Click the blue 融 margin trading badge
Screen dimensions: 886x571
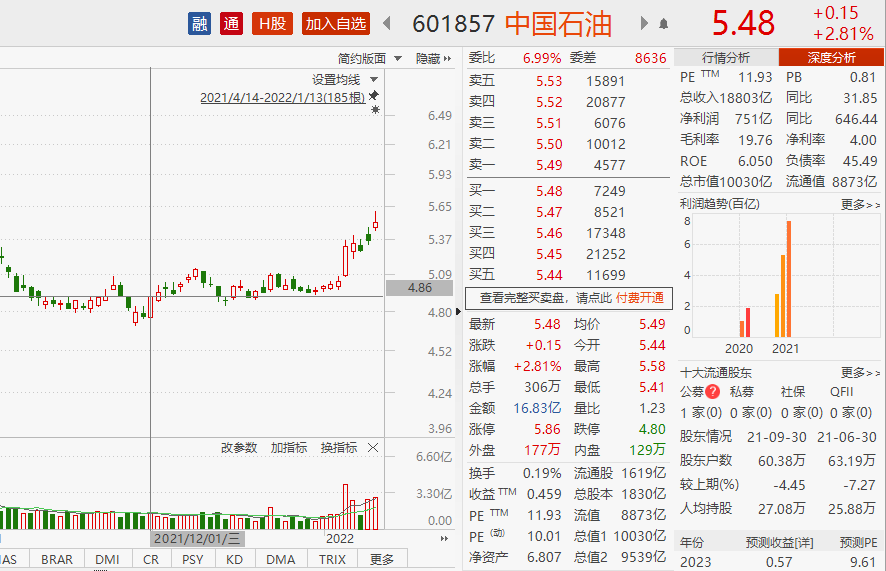199,24
